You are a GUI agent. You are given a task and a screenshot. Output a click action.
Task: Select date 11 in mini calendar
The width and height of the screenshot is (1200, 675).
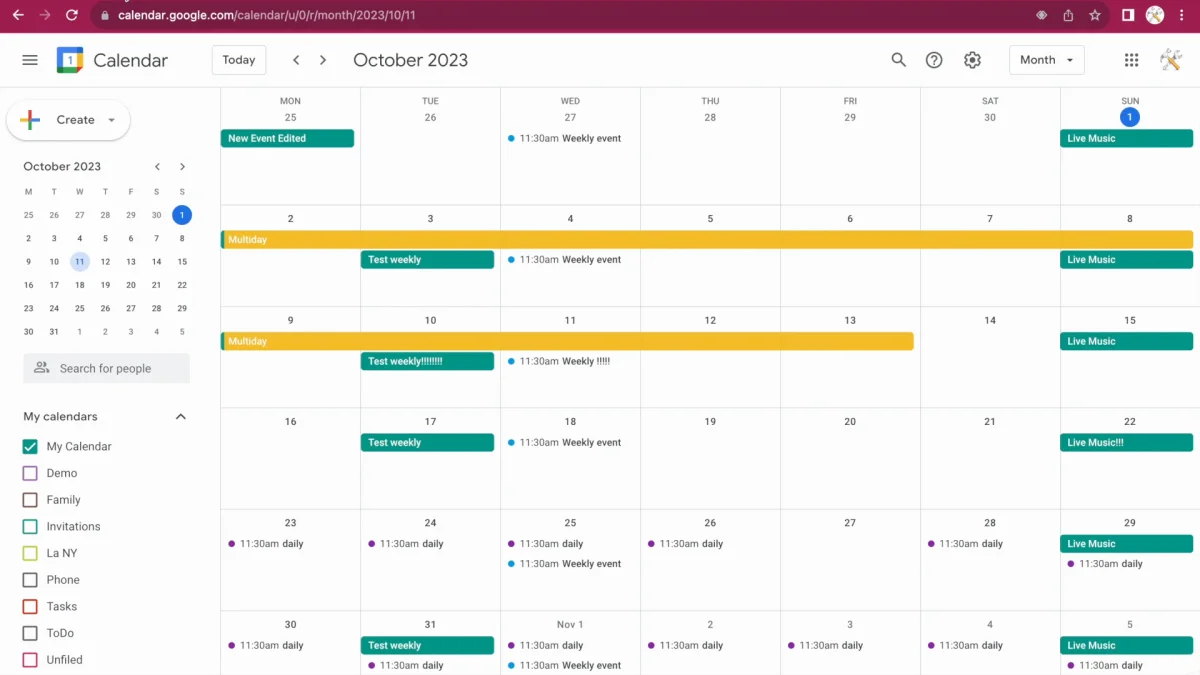coord(80,262)
